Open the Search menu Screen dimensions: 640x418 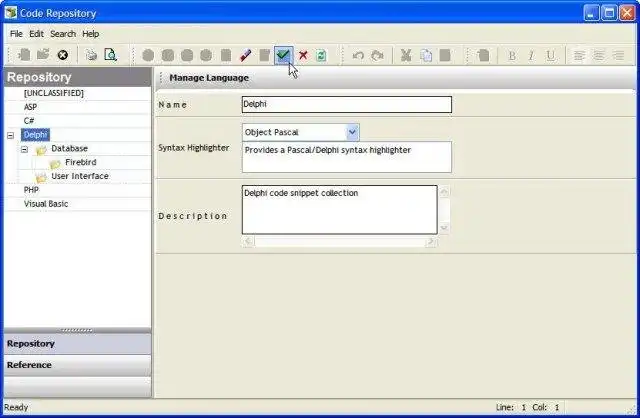point(63,34)
